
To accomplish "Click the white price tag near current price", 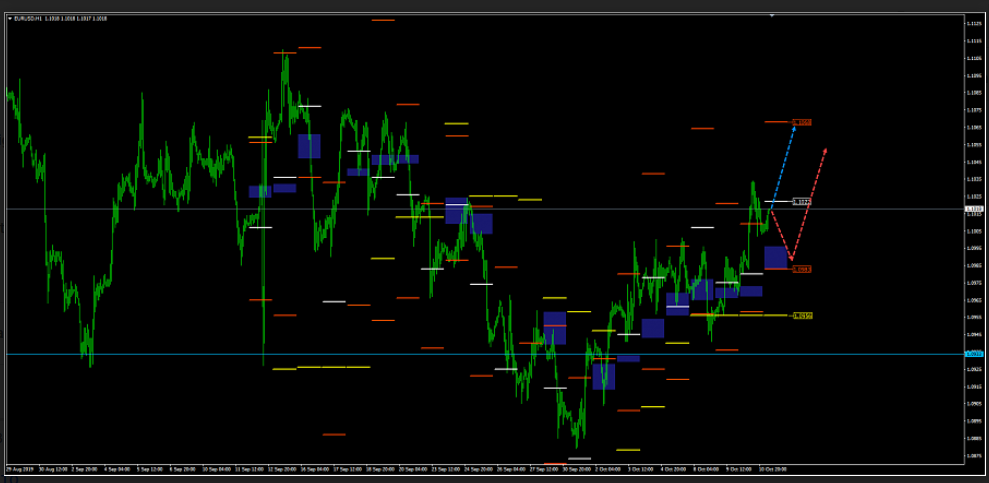I will pos(802,202).
